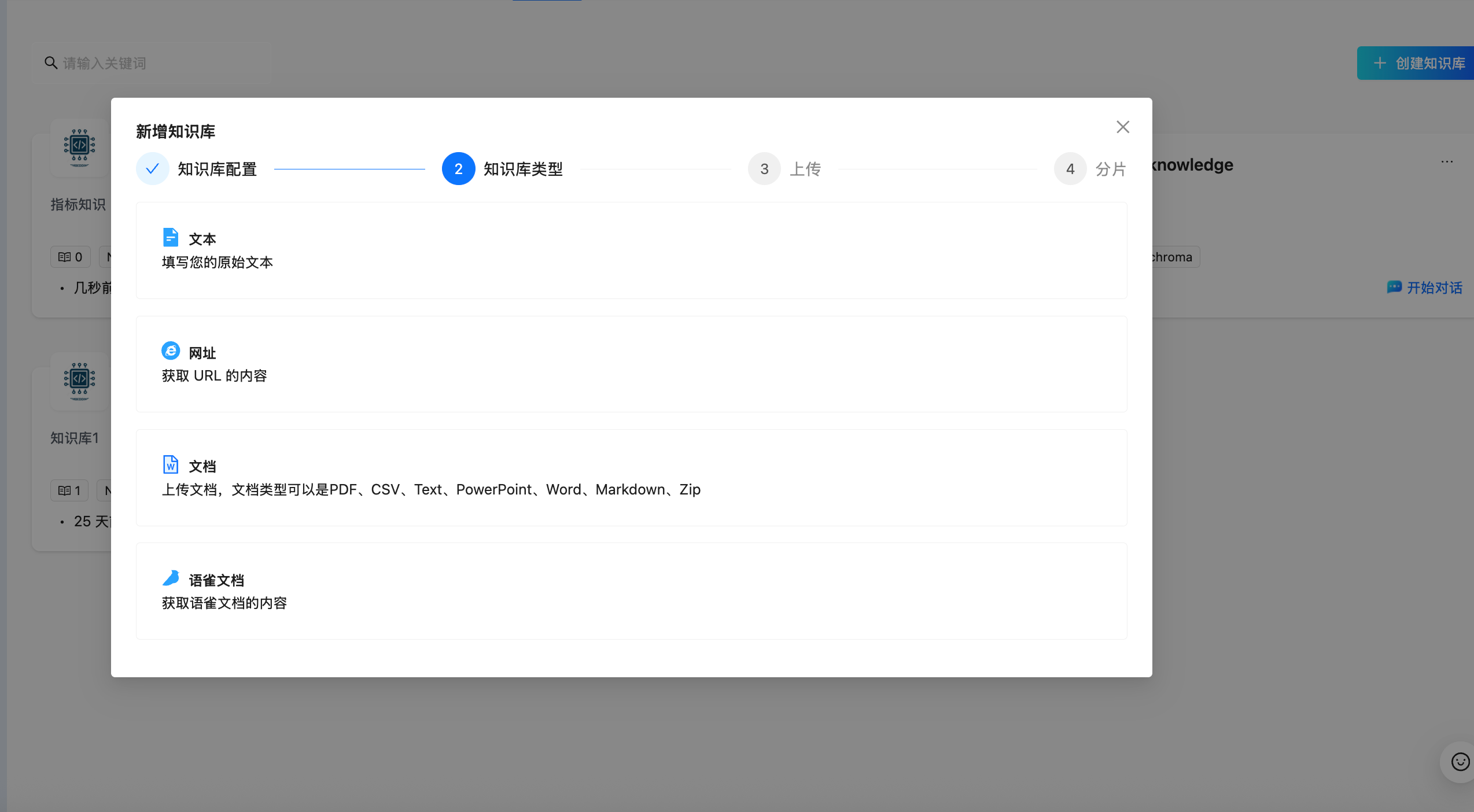The width and height of the screenshot is (1474, 812).
Task: Click the Word document file icon
Action: (x=171, y=464)
